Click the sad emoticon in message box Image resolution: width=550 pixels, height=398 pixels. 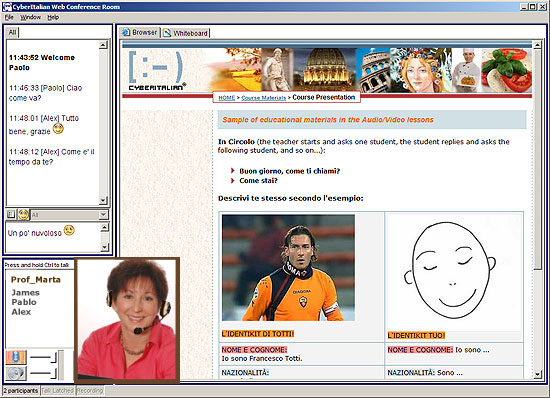(x=69, y=230)
